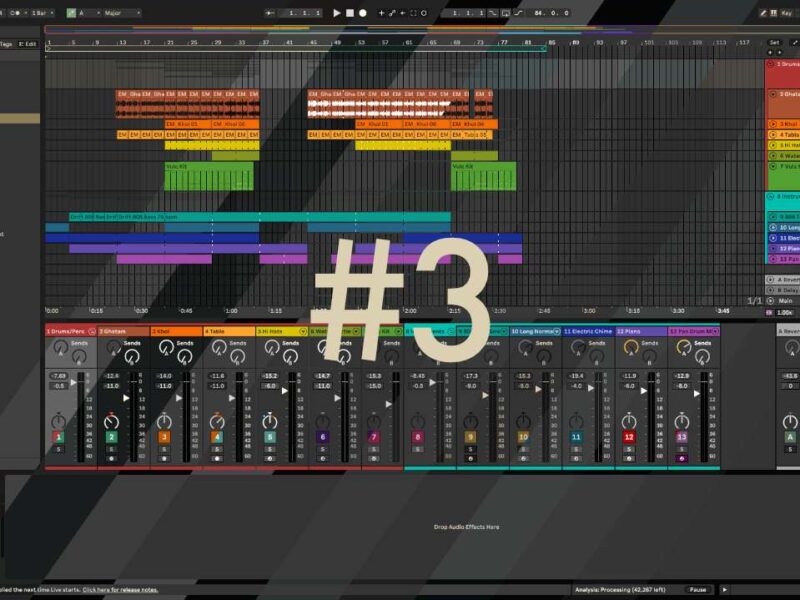800x600 pixels.
Task: Open the Major scale dropdown
Action: [x=122, y=13]
